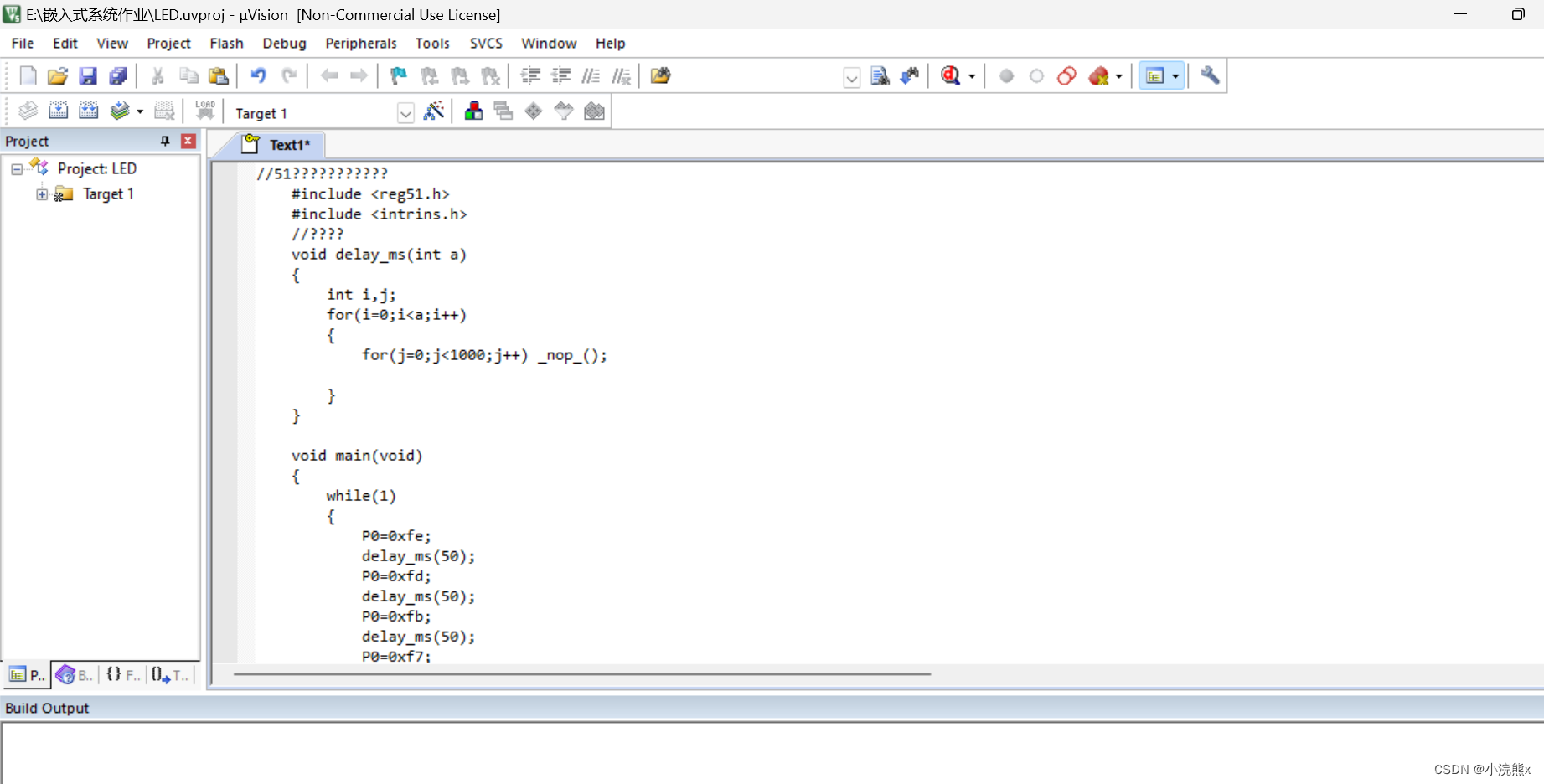The height and width of the screenshot is (784, 1544).
Task: Create a new file with New icon
Action: (28, 76)
